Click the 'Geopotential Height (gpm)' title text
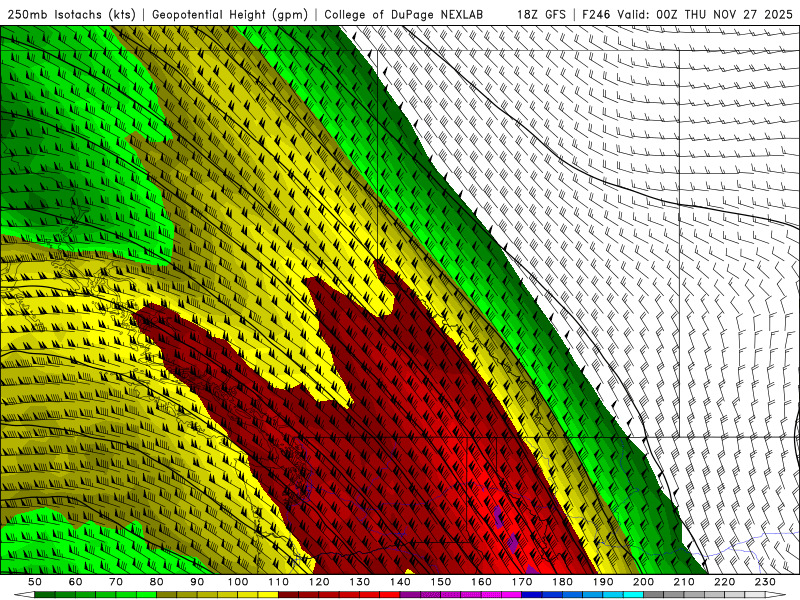The width and height of the screenshot is (800, 600). pyautogui.click(x=230, y=15)
